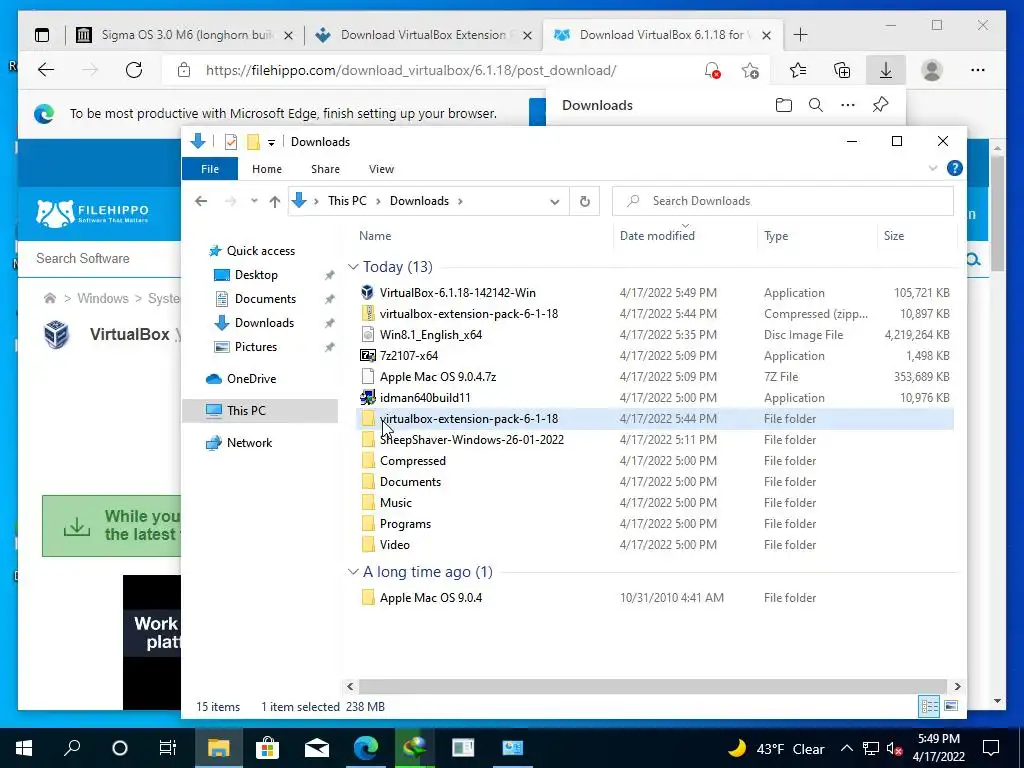Open Explorer help question mark
Viewport: 1024px width, 768px height.
[954, 168]
